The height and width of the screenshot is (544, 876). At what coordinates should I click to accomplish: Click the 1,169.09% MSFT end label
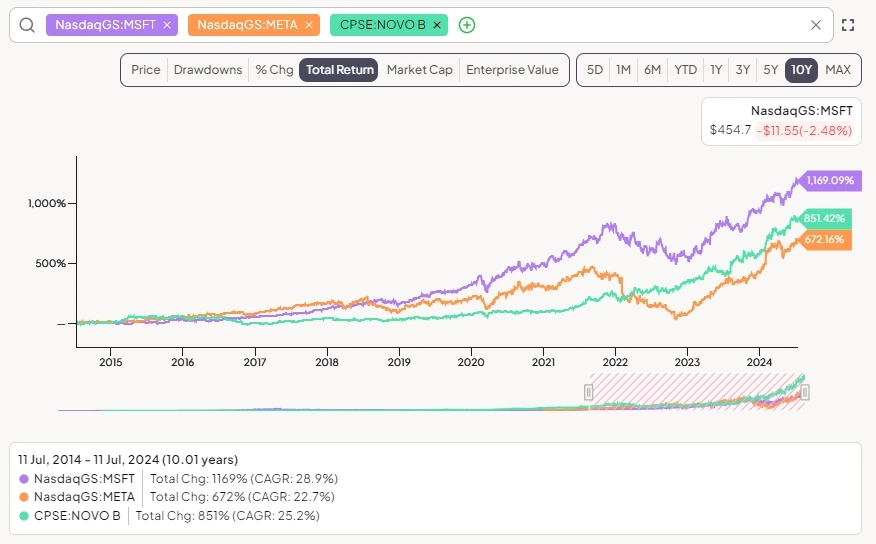point(830,180)
